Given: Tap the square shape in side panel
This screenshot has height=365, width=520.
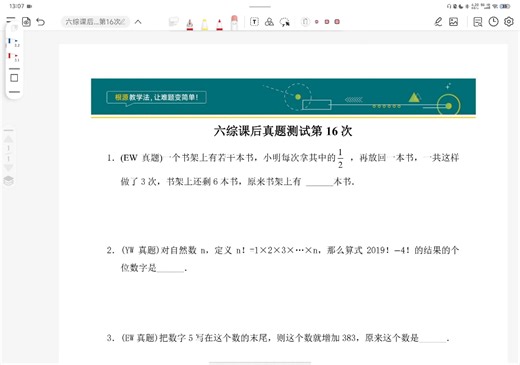Looking at the screenshot, I should pos(14,78).
